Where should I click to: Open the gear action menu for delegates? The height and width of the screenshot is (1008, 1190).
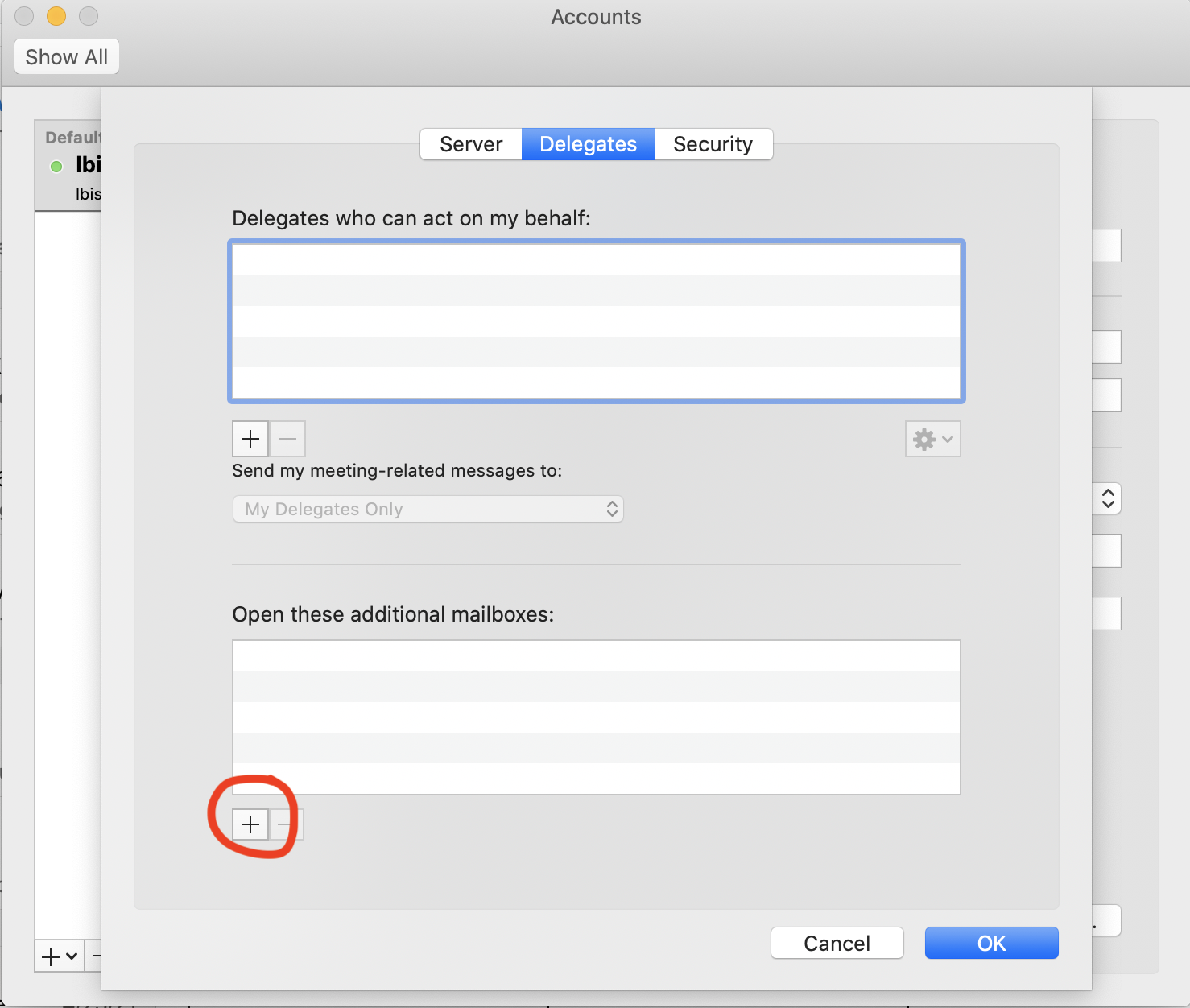coord(932,439)
